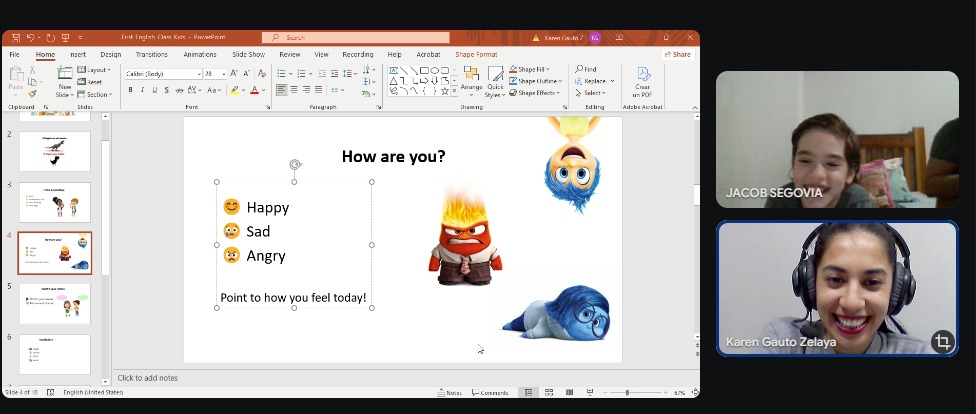The image size is (976, 414).
Task: Align text right
Action: pyautogui.click(x=306, y=90)
